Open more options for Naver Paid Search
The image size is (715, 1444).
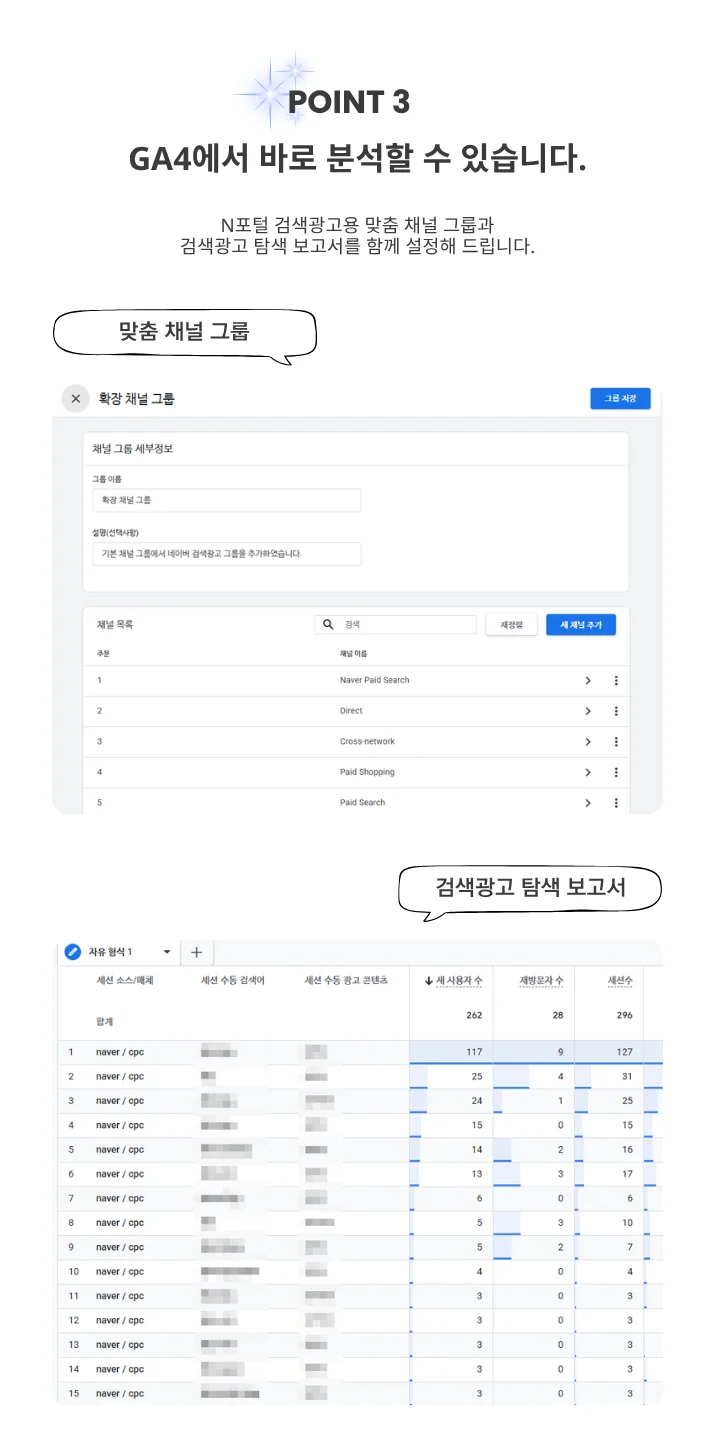point(616,680)
